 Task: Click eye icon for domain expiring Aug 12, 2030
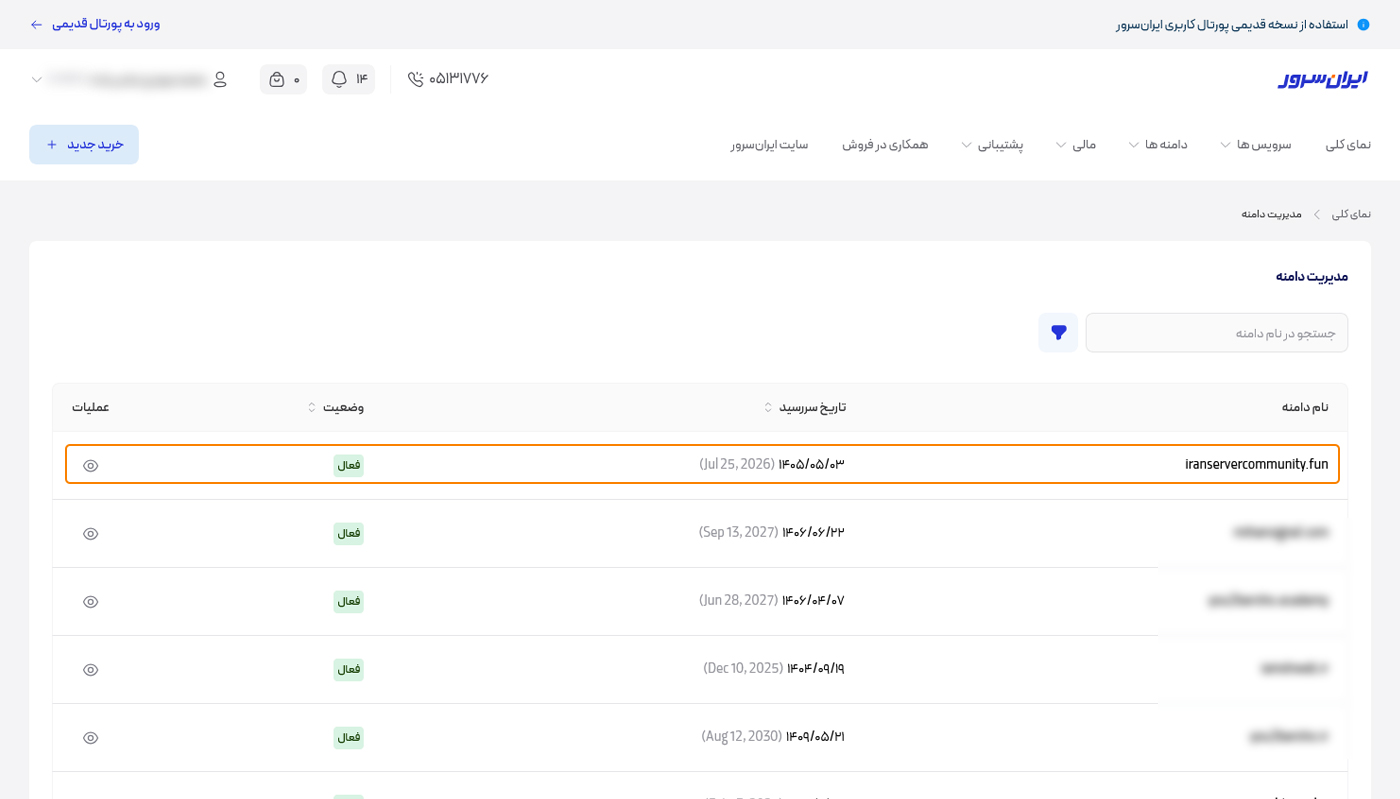pyautogui.click(x=91, y=738)
